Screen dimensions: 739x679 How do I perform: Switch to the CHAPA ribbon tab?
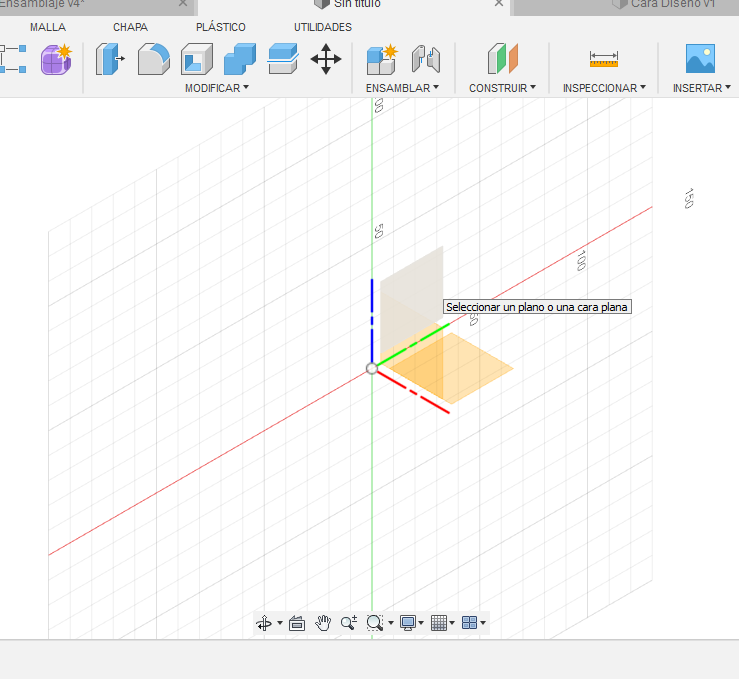click(x=131, y=27)
